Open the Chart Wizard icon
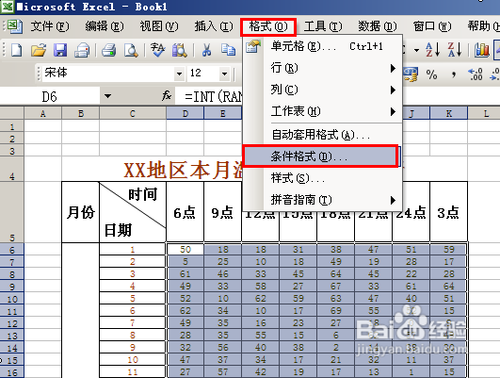The height and width of the screenshot is (378, 500). 482,50
